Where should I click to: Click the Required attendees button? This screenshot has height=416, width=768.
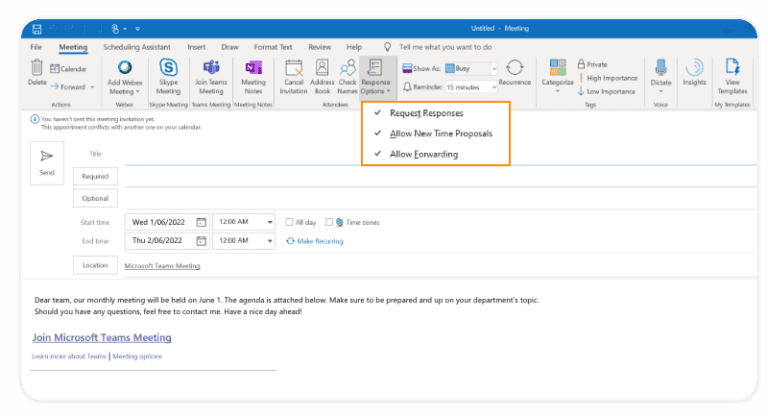(95, 176)
